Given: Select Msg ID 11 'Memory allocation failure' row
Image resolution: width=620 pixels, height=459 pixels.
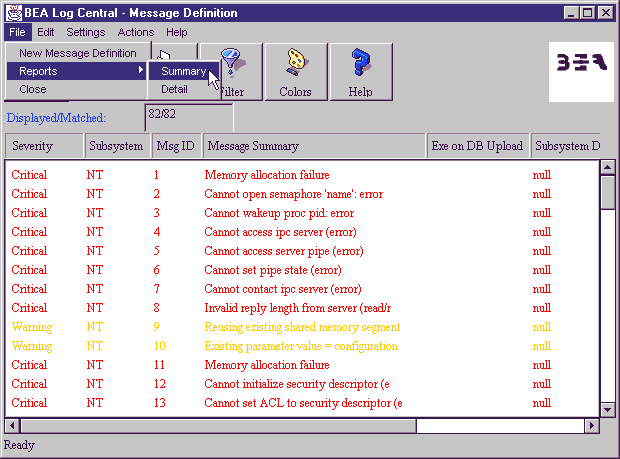Looking at the screenshot, I should pyautogui.click(x=302, y=365).
